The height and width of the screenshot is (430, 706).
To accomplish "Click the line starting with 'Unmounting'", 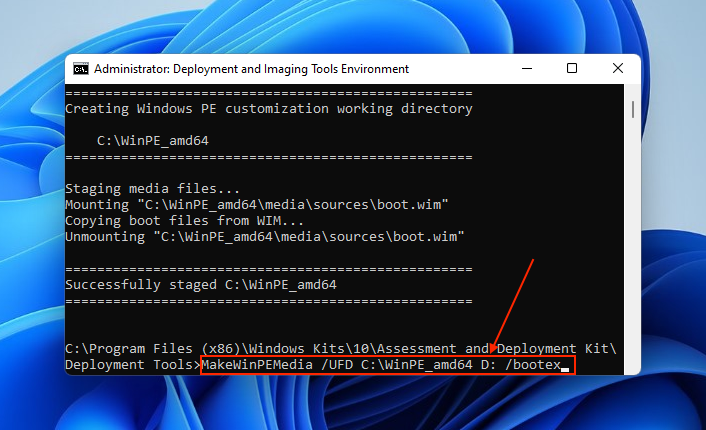I will coord(265,237).
